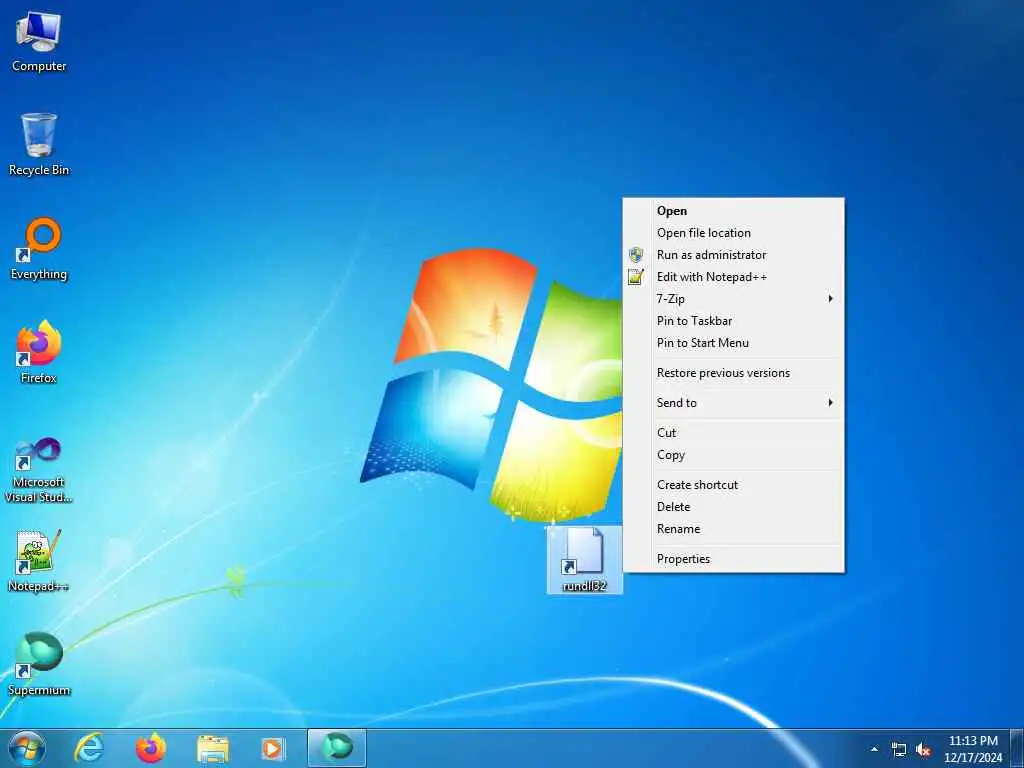Choose Create shortcut
The height and width of the screenshot is (768, 1024).
[733, 485]
